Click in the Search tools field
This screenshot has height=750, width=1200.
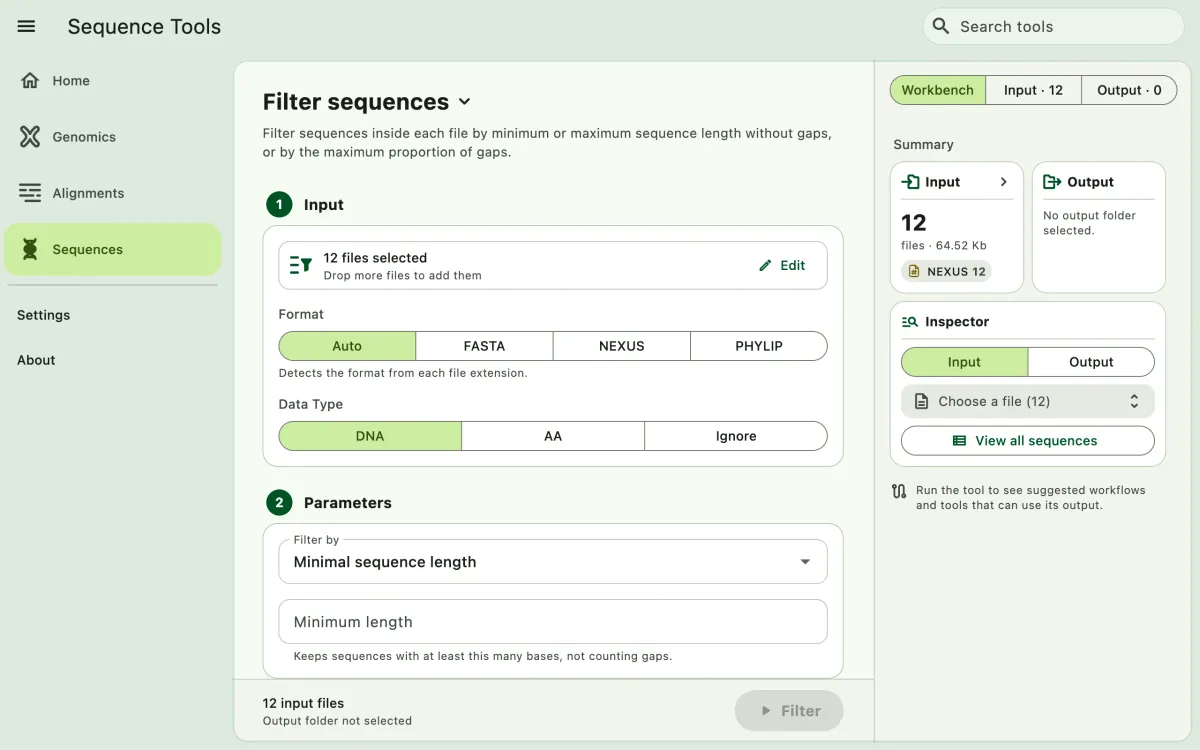[1054, 26]
